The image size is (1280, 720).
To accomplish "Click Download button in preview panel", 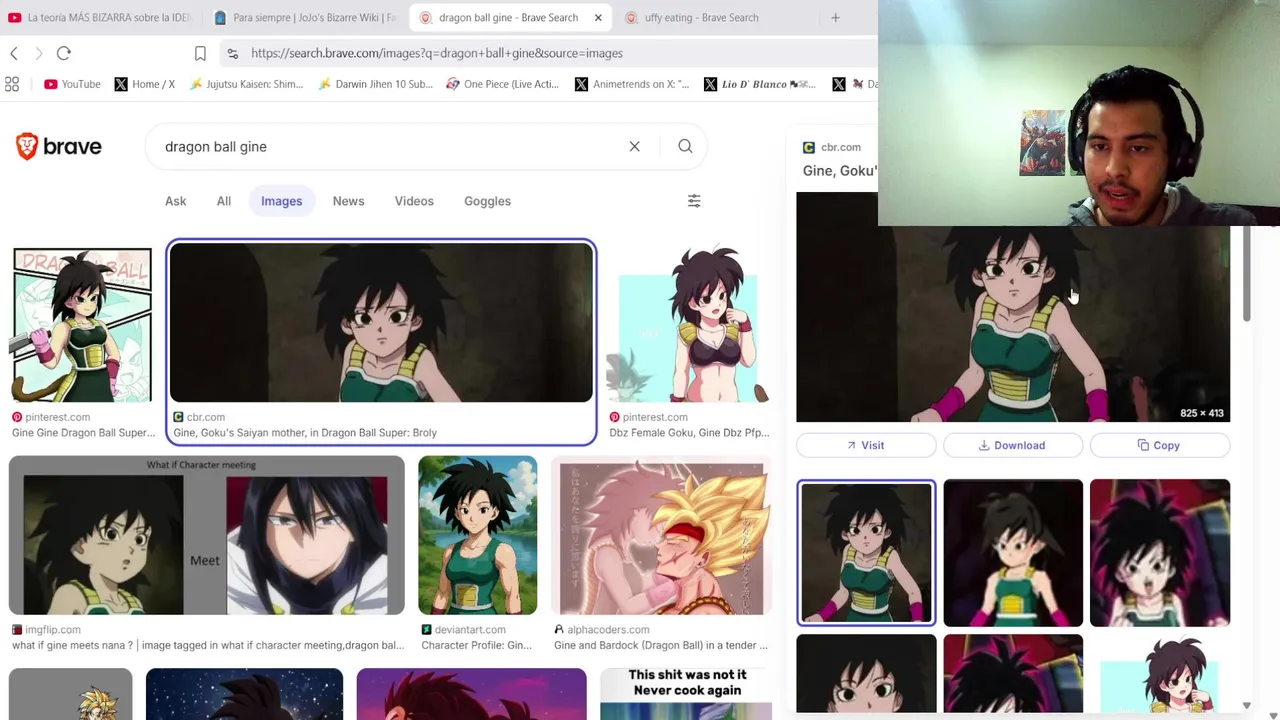I will 1013,445.
